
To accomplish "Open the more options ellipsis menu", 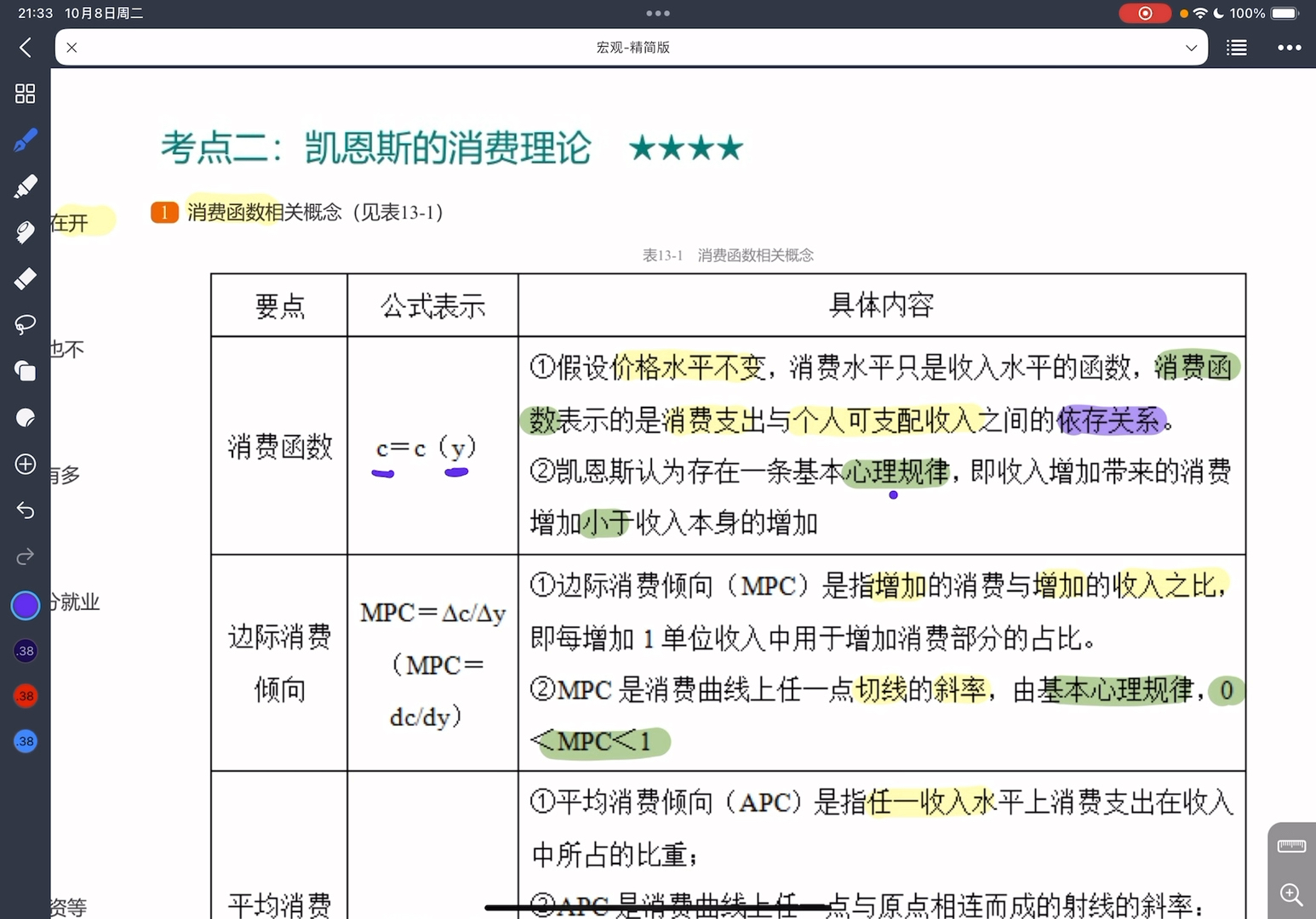I will [x=1289, y=48].
